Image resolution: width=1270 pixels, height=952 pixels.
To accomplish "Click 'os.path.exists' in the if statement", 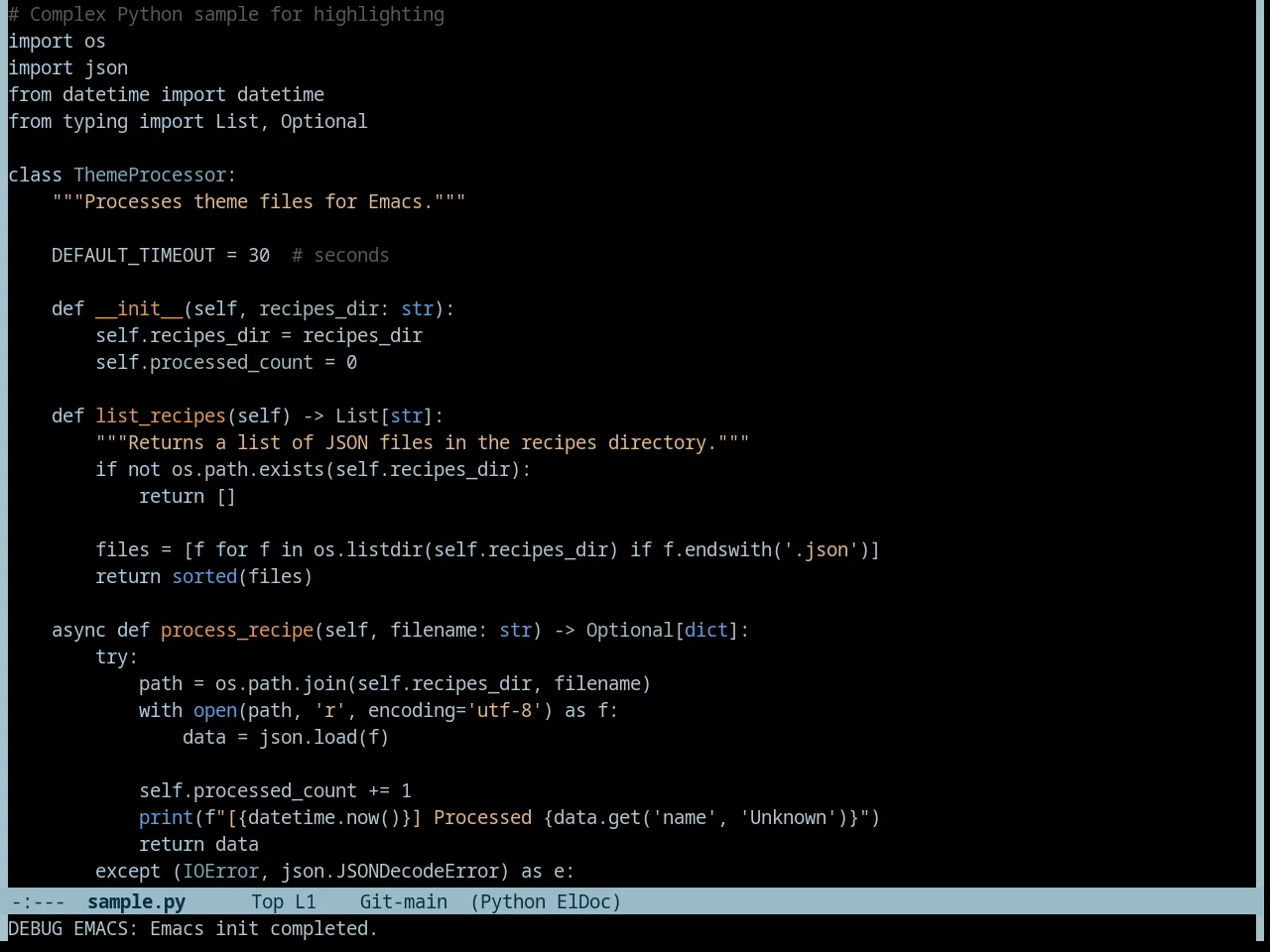I will point(248,469).
